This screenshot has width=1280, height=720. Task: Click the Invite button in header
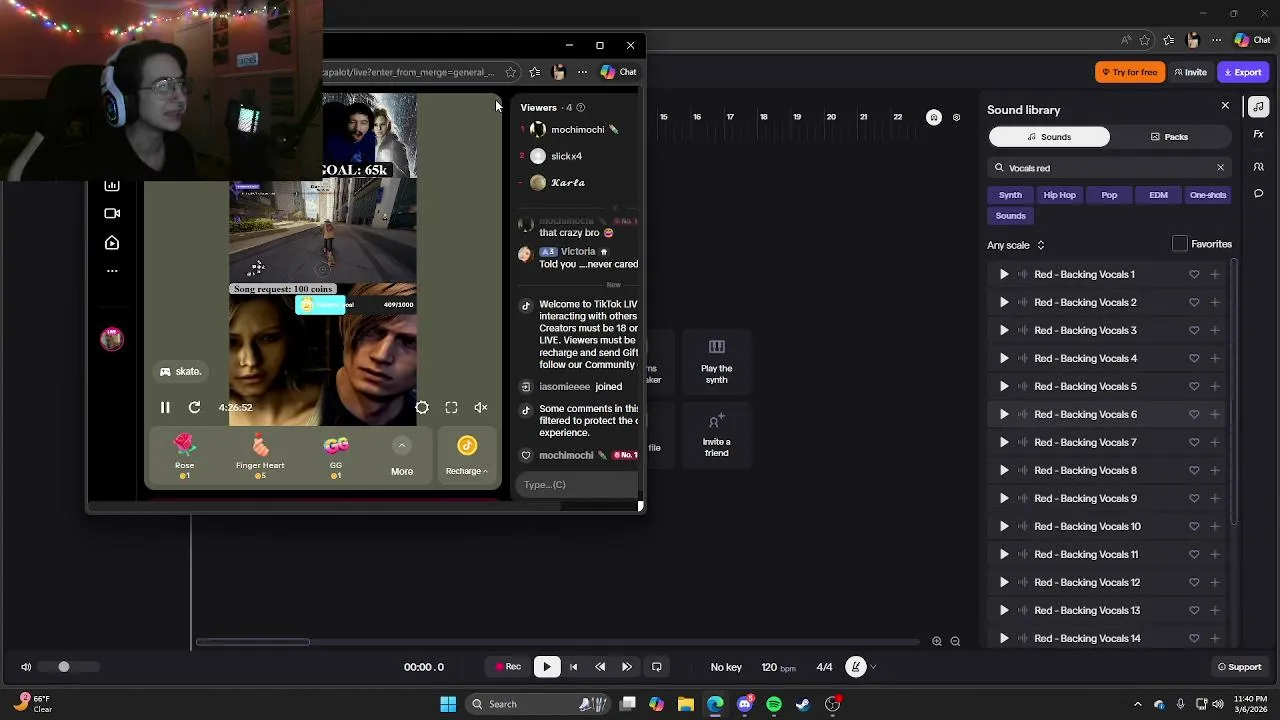pos(1190,72)
